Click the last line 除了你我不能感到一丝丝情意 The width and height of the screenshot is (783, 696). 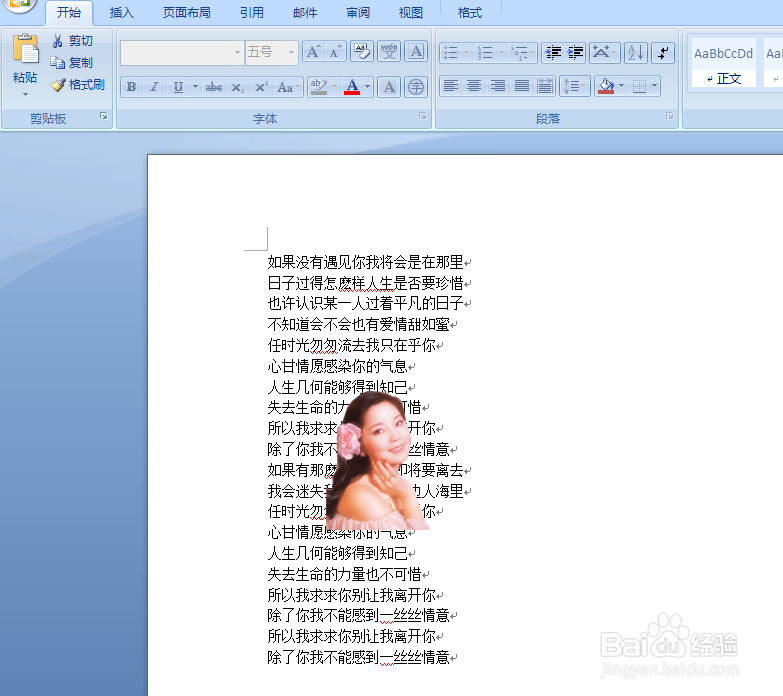[359, 657]
